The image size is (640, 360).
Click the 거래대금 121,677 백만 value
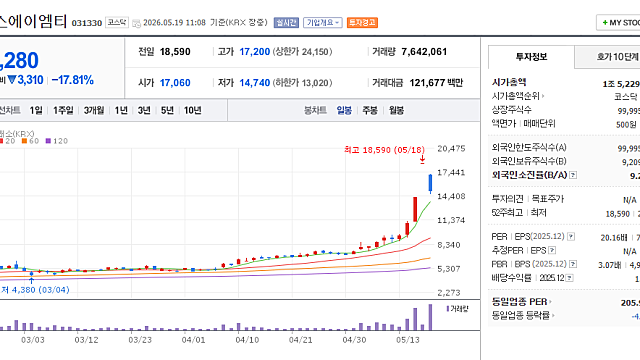pos(436,83)
